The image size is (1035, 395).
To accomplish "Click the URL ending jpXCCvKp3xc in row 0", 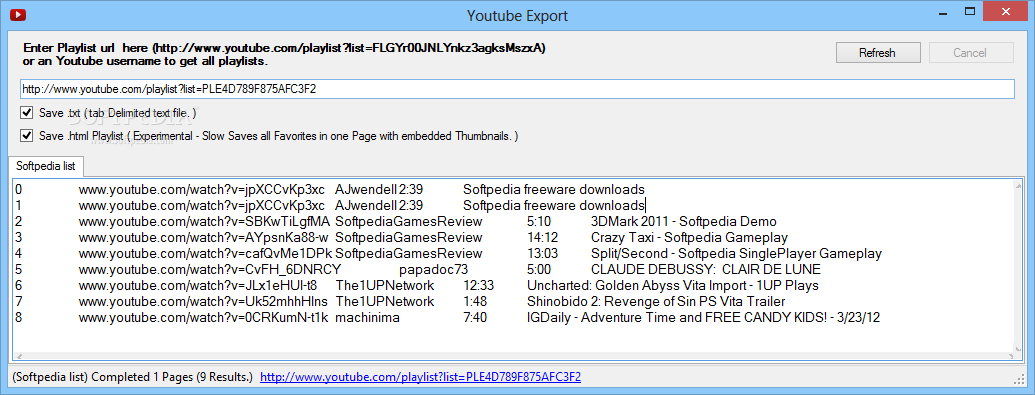I will point(201,190).
